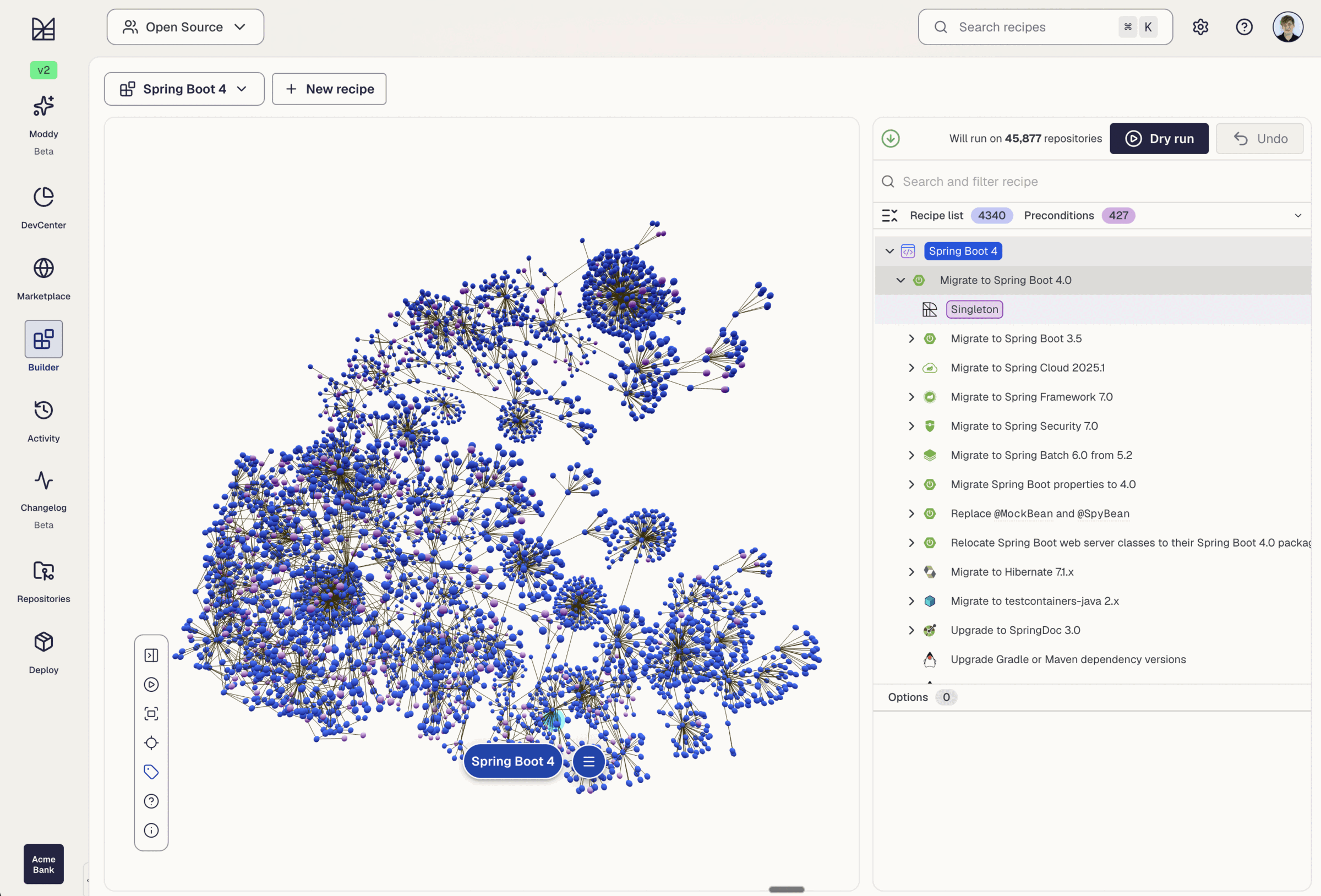Click green download arrow icon in recipe panel

[890, 138]
